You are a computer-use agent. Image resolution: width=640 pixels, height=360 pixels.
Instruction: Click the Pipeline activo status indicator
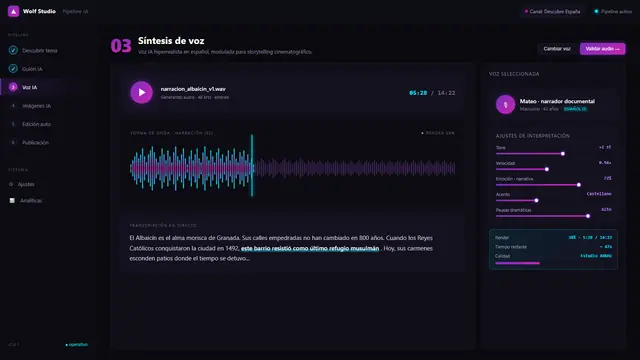tap(613, 11)
